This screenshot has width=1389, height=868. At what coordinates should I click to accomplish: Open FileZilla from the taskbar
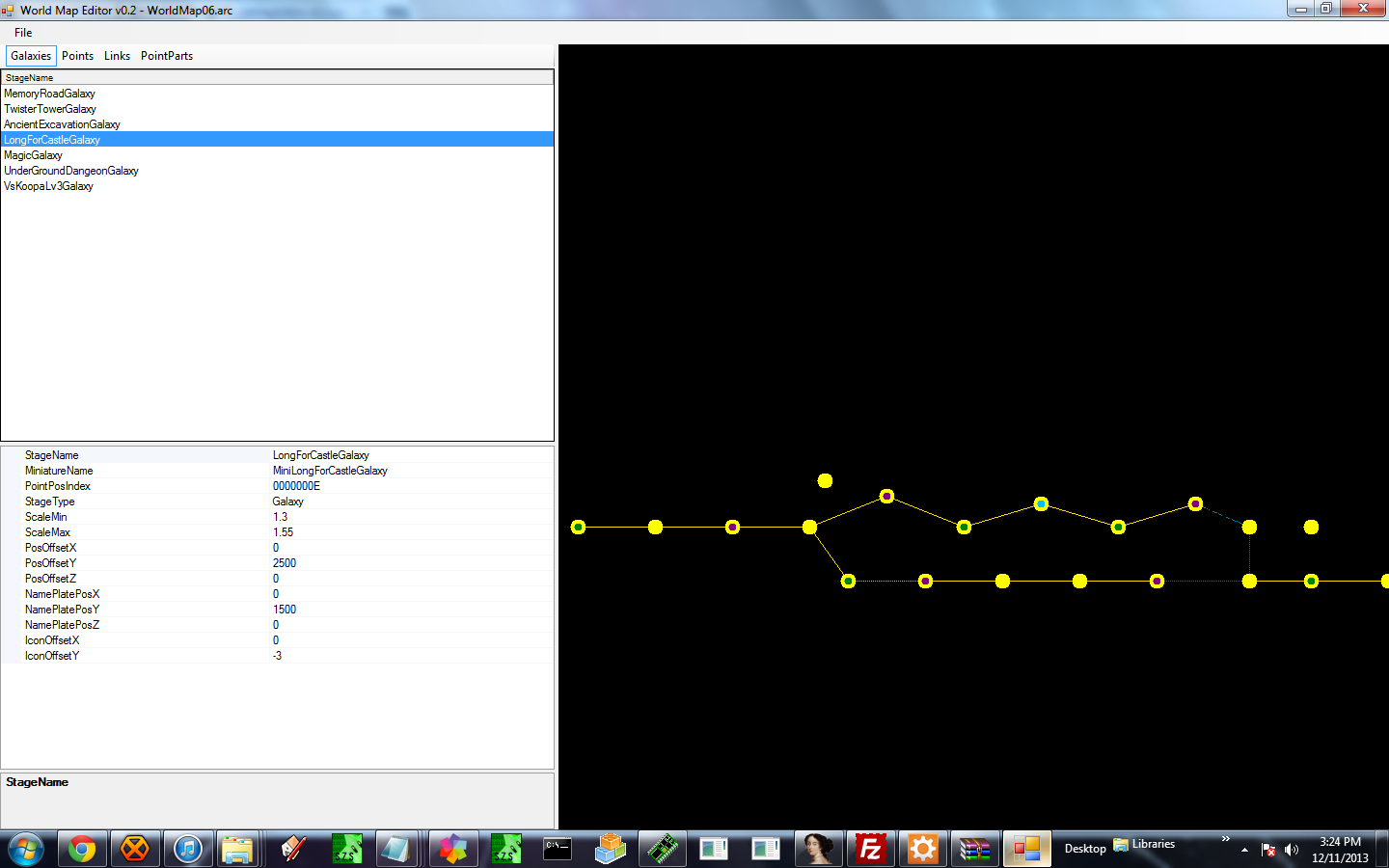click(x=870, y=849)
